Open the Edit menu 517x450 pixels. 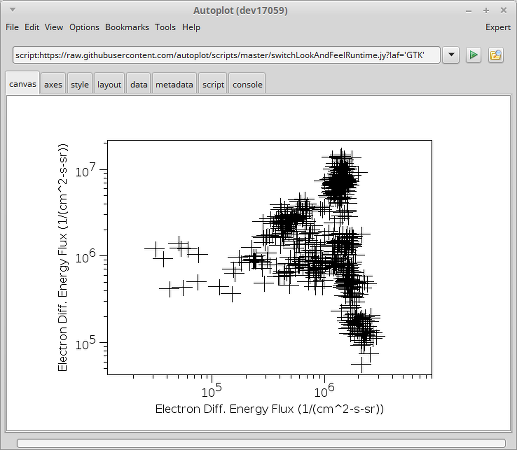coord(32,27)
